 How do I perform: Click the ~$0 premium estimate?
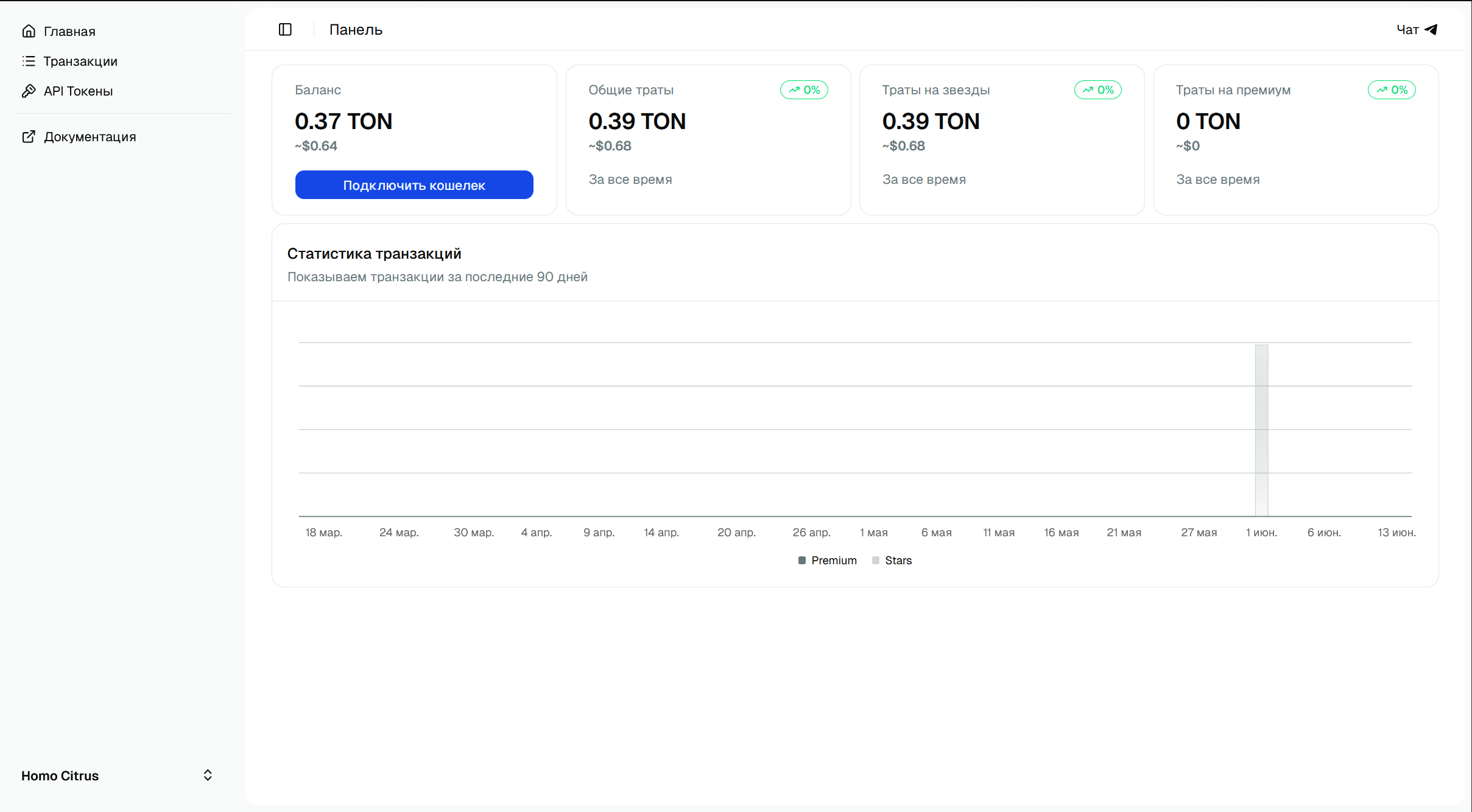[1188, 146]
